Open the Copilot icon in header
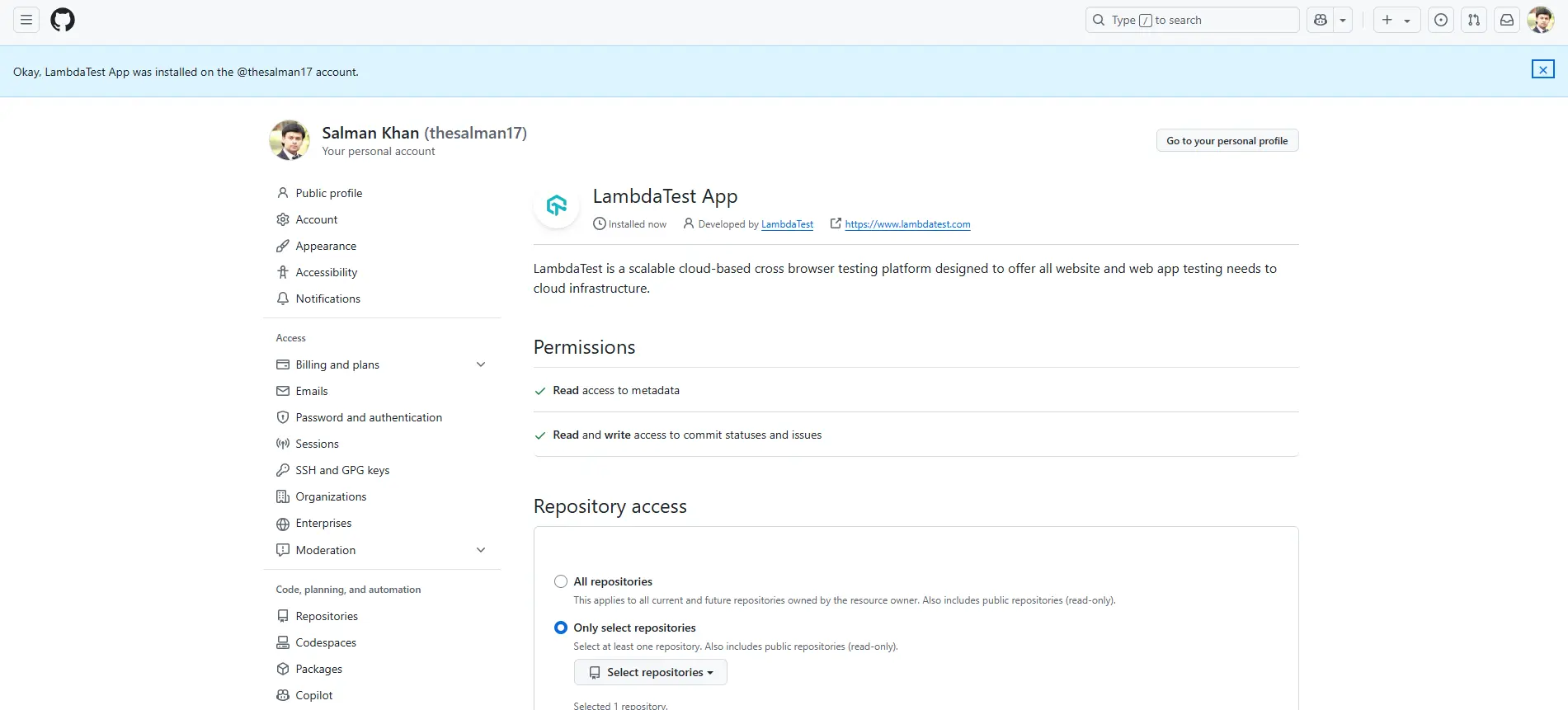 [x=1321, y=20]
